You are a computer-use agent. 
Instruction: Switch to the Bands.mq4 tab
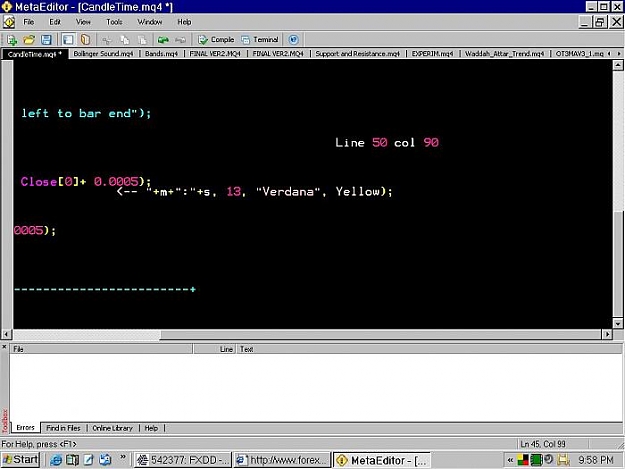[161, 53]
